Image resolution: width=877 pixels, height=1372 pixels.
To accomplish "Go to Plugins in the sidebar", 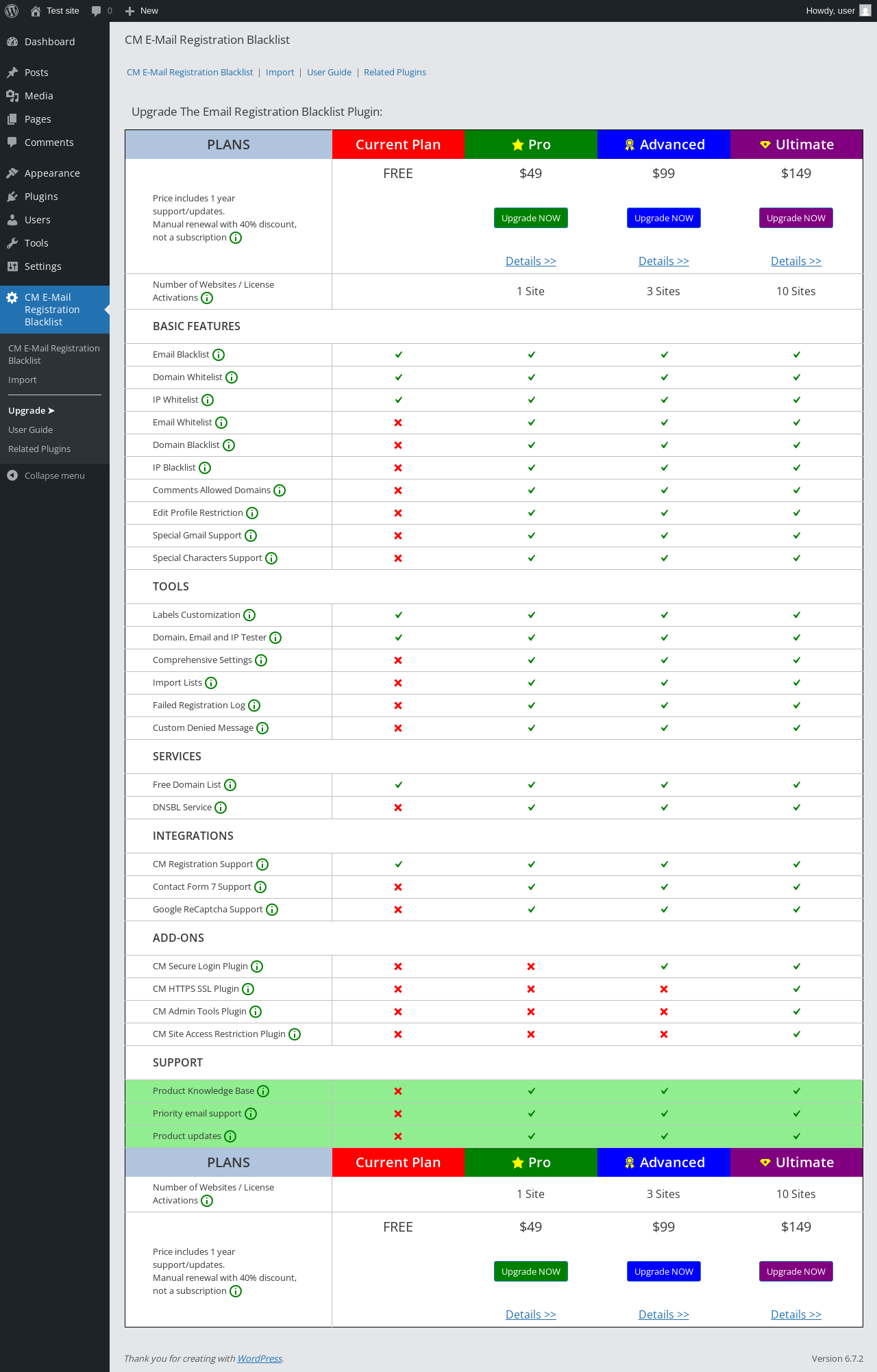I will coord(55,197).
